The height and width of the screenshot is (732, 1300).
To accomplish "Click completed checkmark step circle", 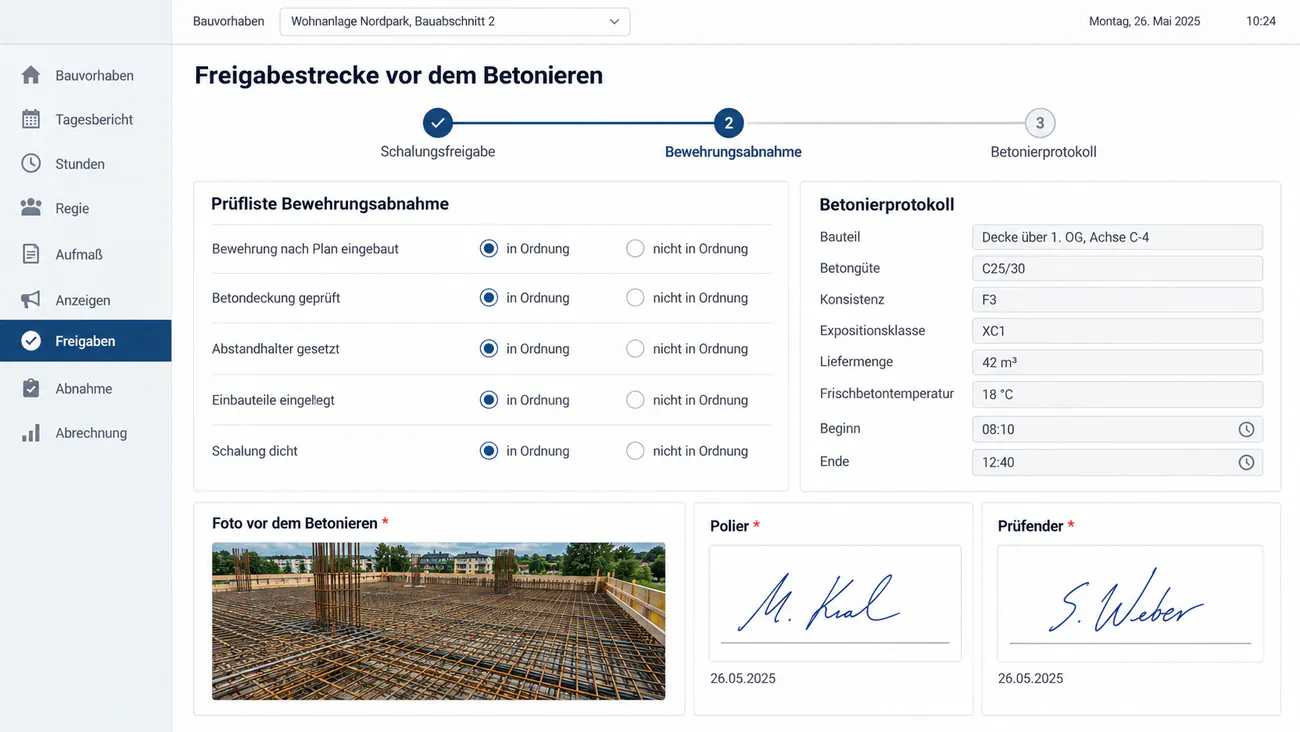I will coord(438,123).
